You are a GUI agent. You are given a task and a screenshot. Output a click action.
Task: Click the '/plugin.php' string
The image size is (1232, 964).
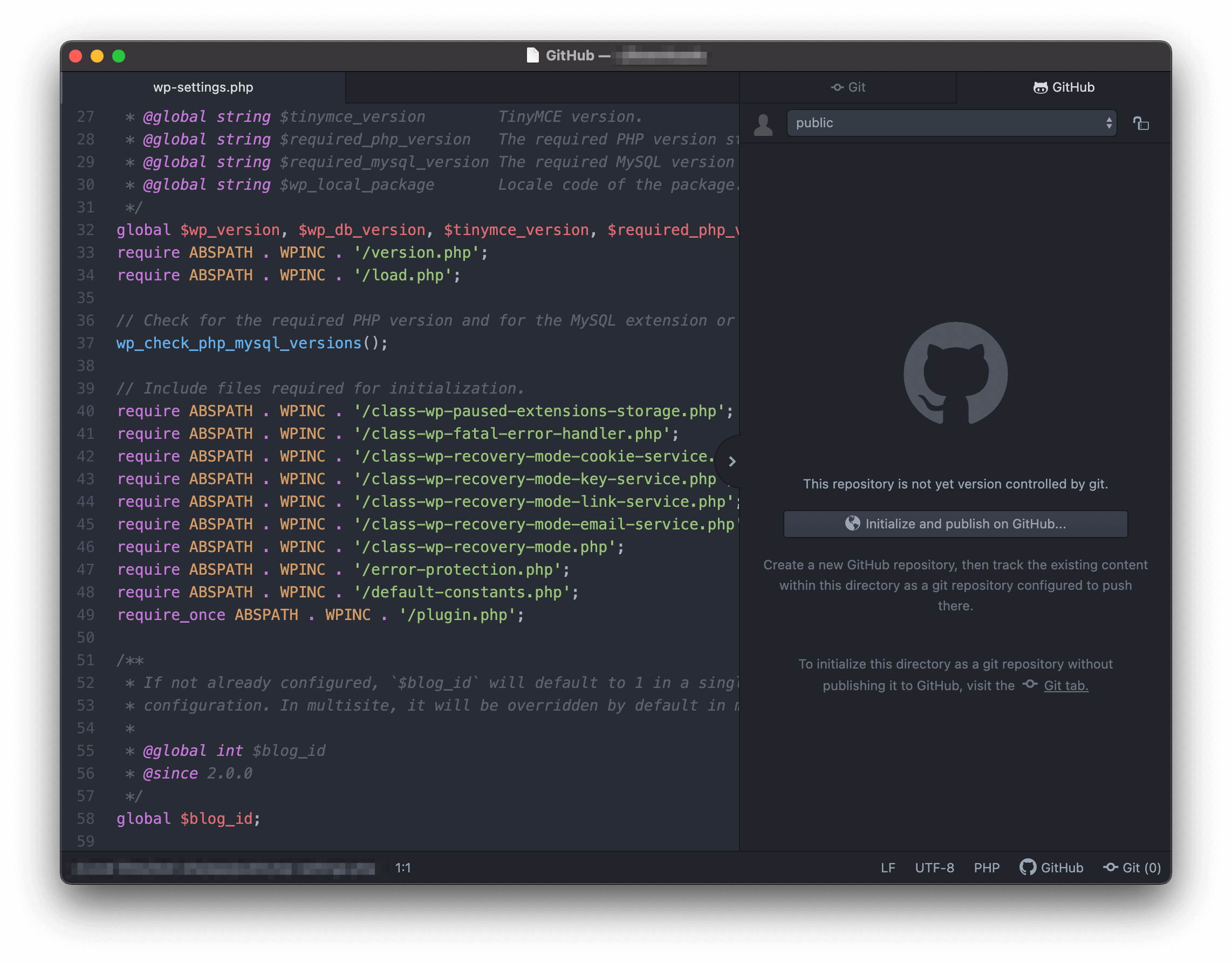(x=458, y=615)
